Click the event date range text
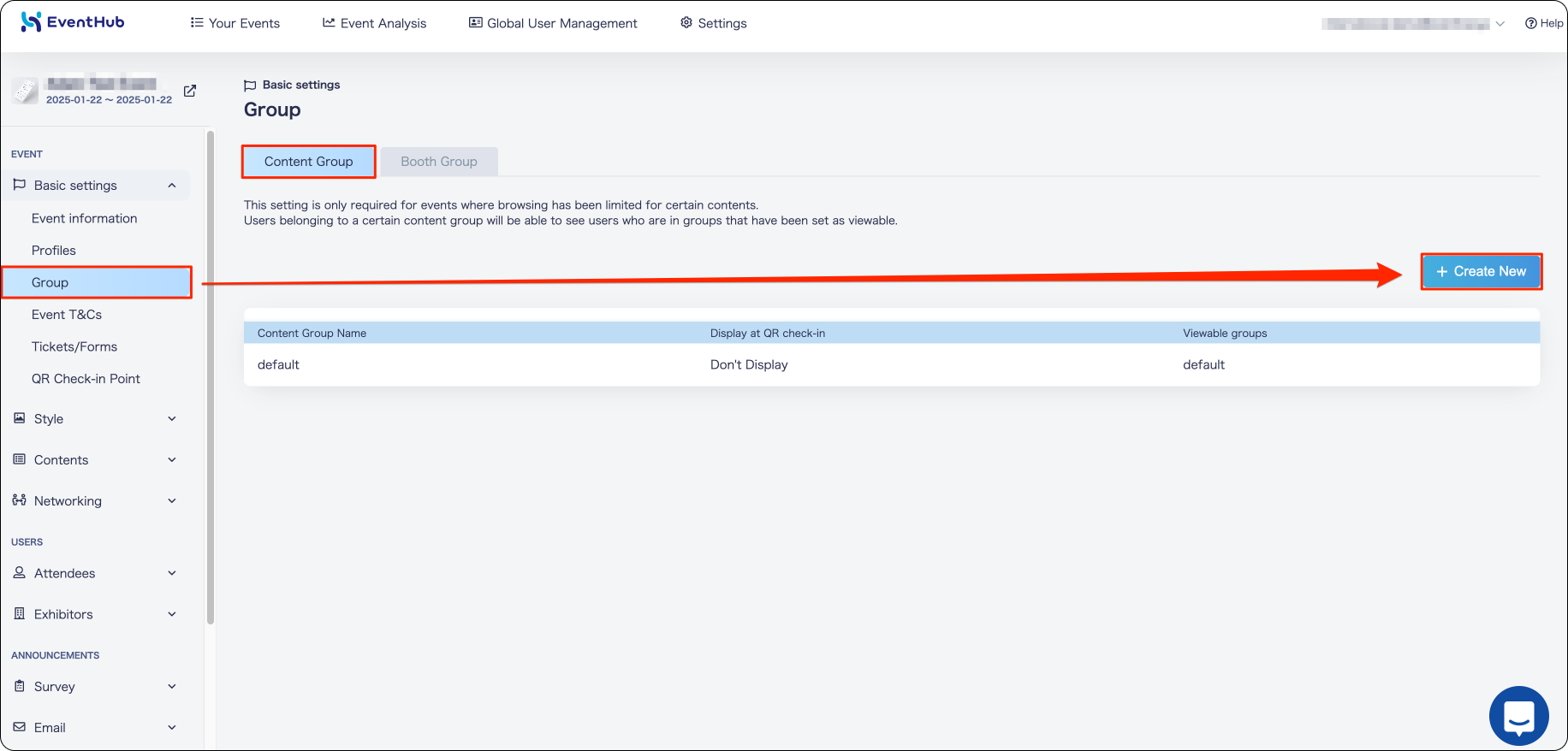The image size is (1568, 751). (109, 100)
